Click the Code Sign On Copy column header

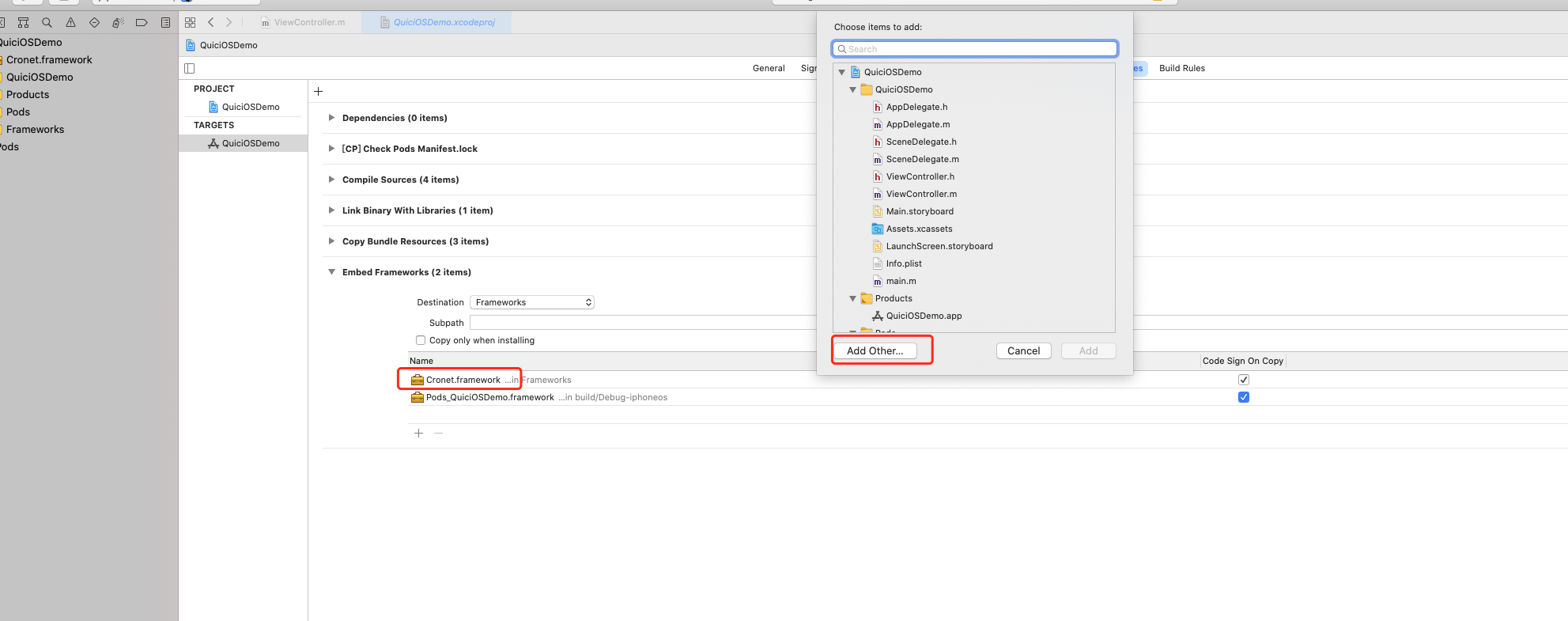(1242, 361)
